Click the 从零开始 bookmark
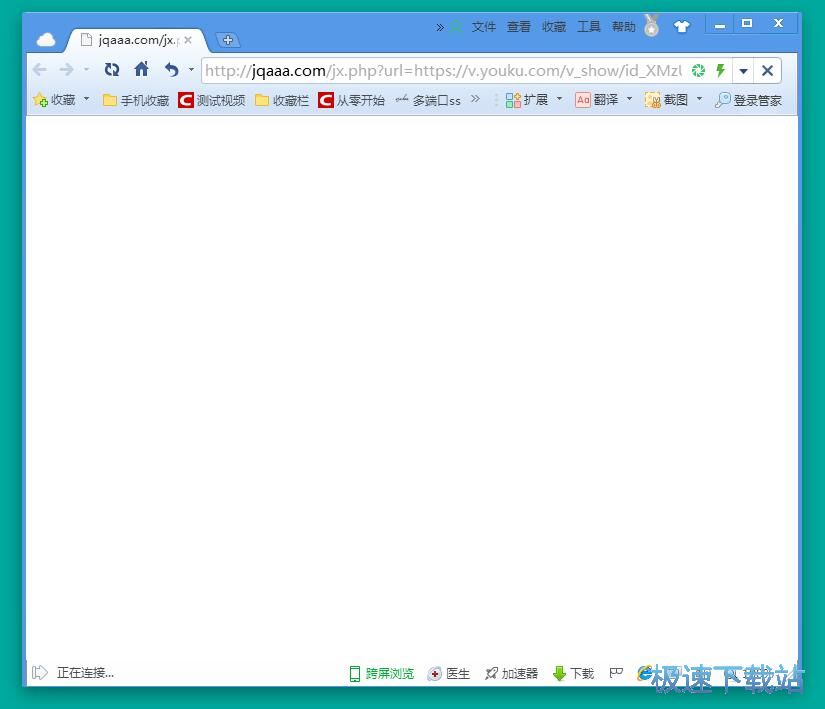 point(349,99)
